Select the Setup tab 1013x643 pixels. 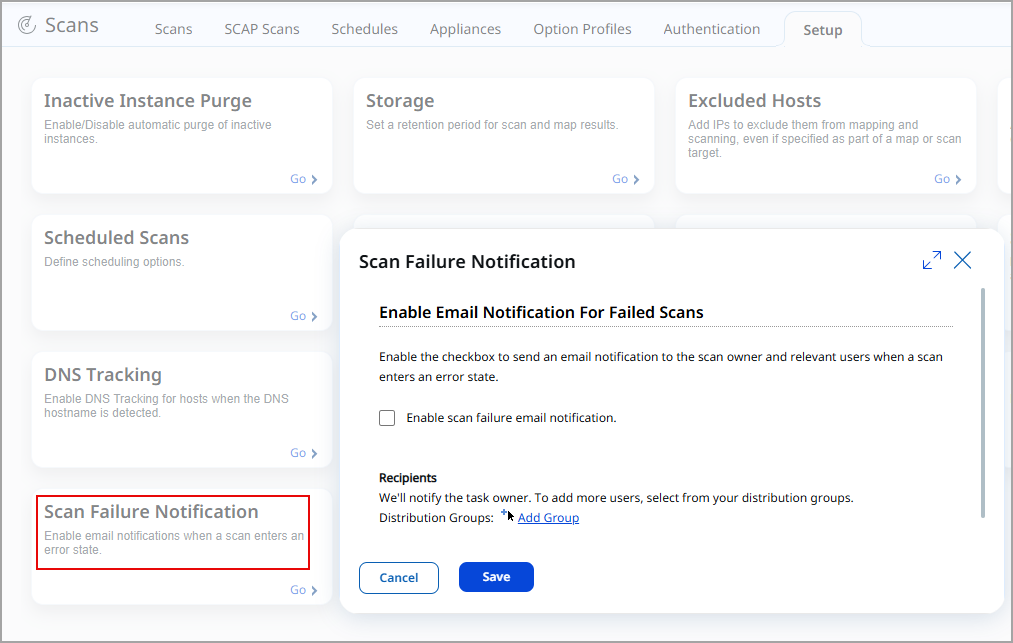[822, 30]
